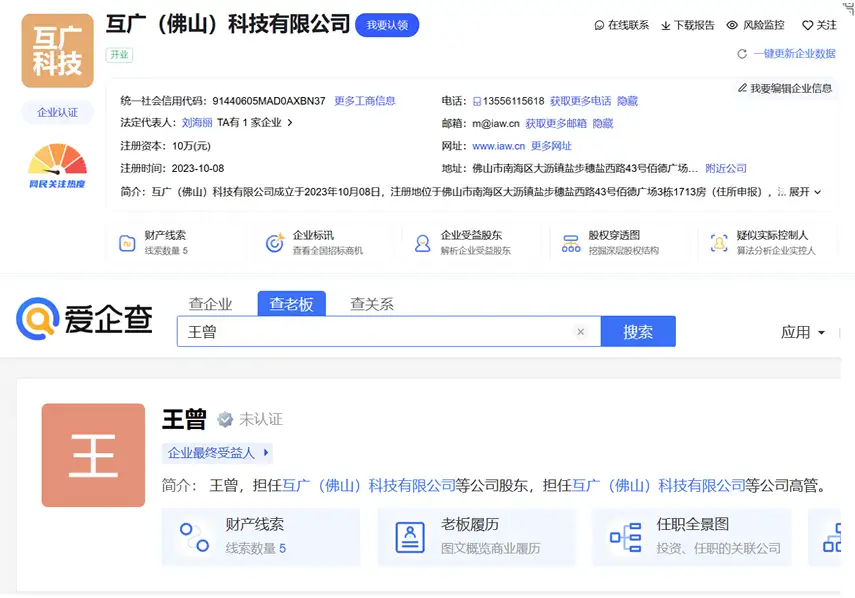Click 获取更多电话 link
This screenshot has height=598, width=855.
[580, 101]
